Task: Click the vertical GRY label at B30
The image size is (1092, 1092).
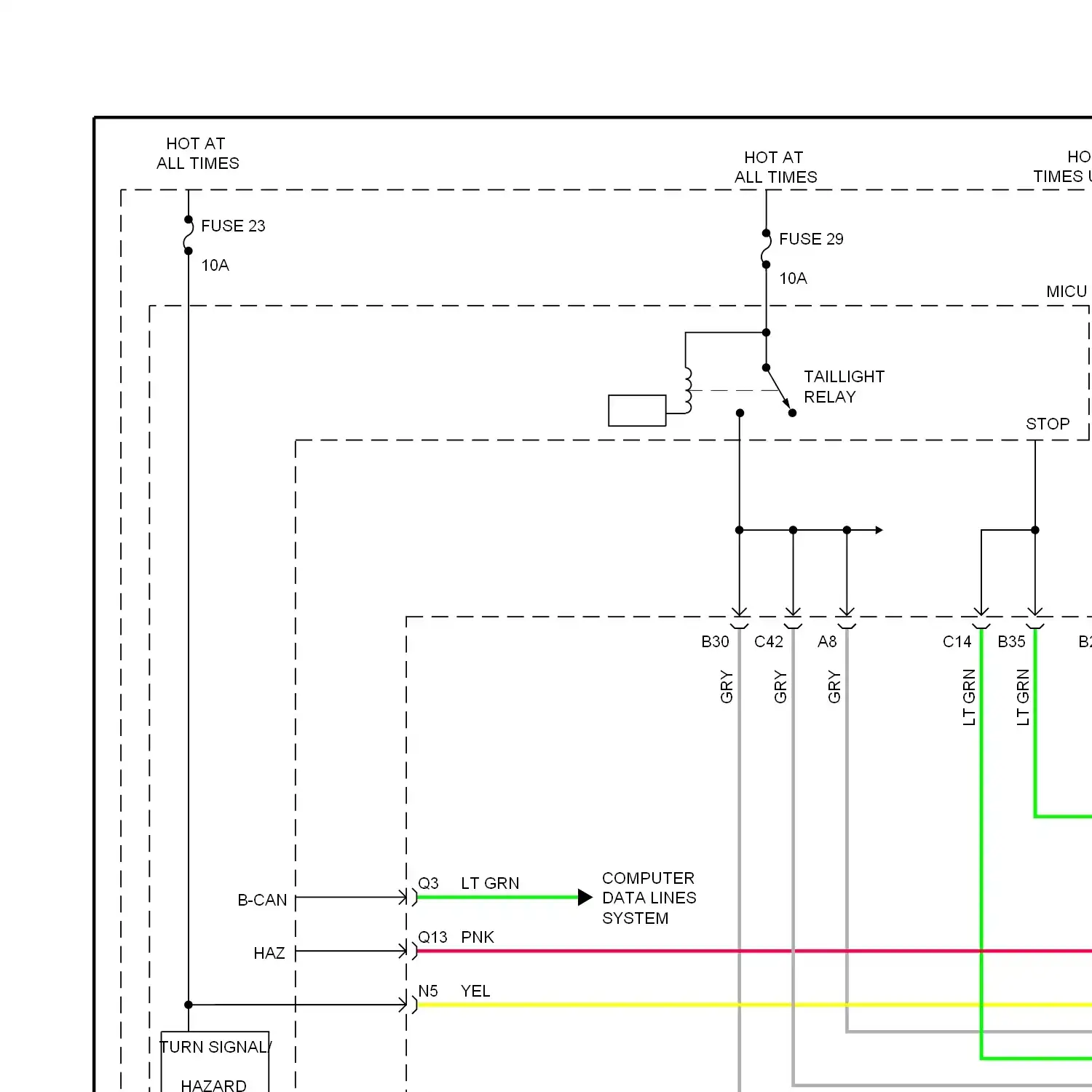Action: pos(727,687)
